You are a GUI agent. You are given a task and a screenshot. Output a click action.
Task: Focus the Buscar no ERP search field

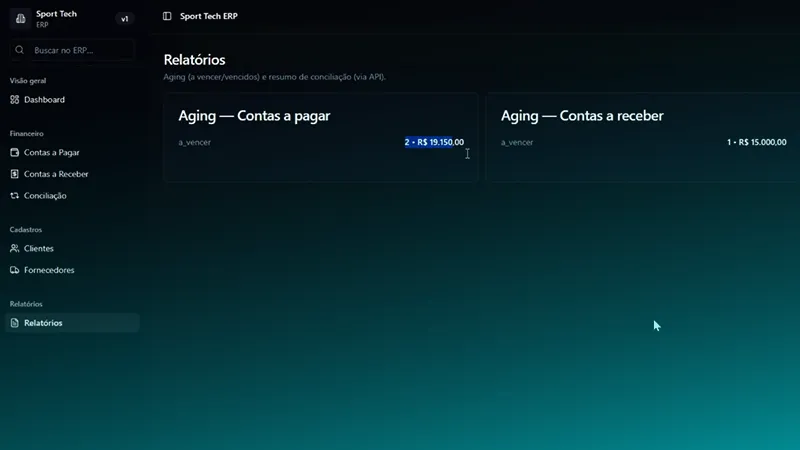point(72,50)
